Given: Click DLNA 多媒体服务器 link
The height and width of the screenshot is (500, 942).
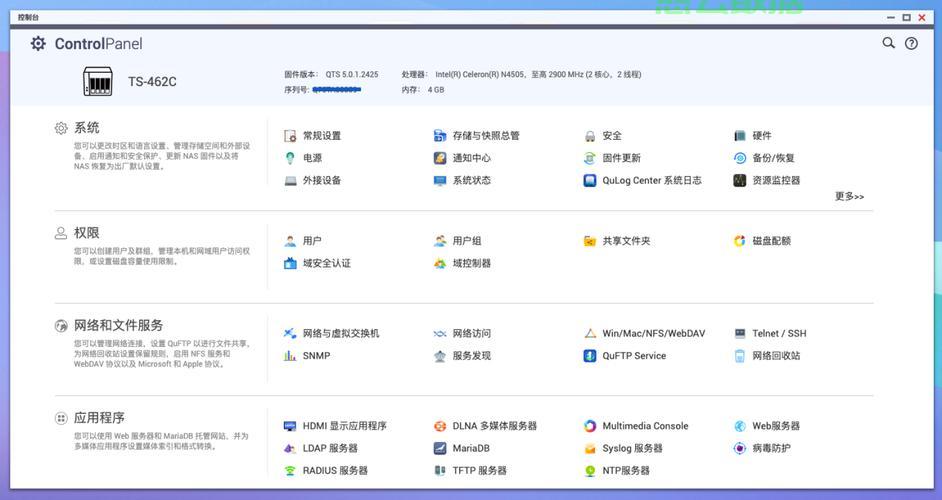Looking at the screenshot, I should pyautogui.click(x=494, y=426).
